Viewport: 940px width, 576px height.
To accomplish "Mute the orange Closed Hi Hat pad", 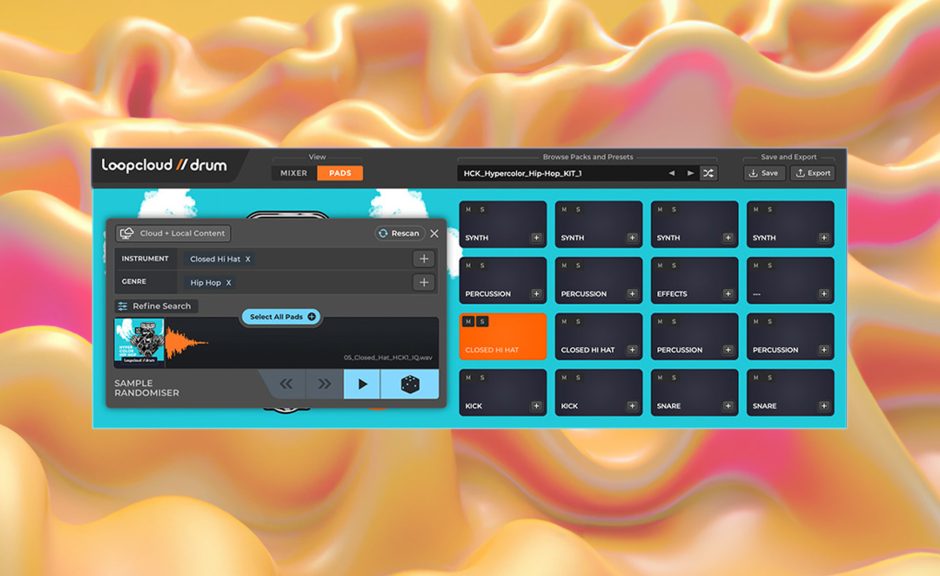I will (468, 321).
